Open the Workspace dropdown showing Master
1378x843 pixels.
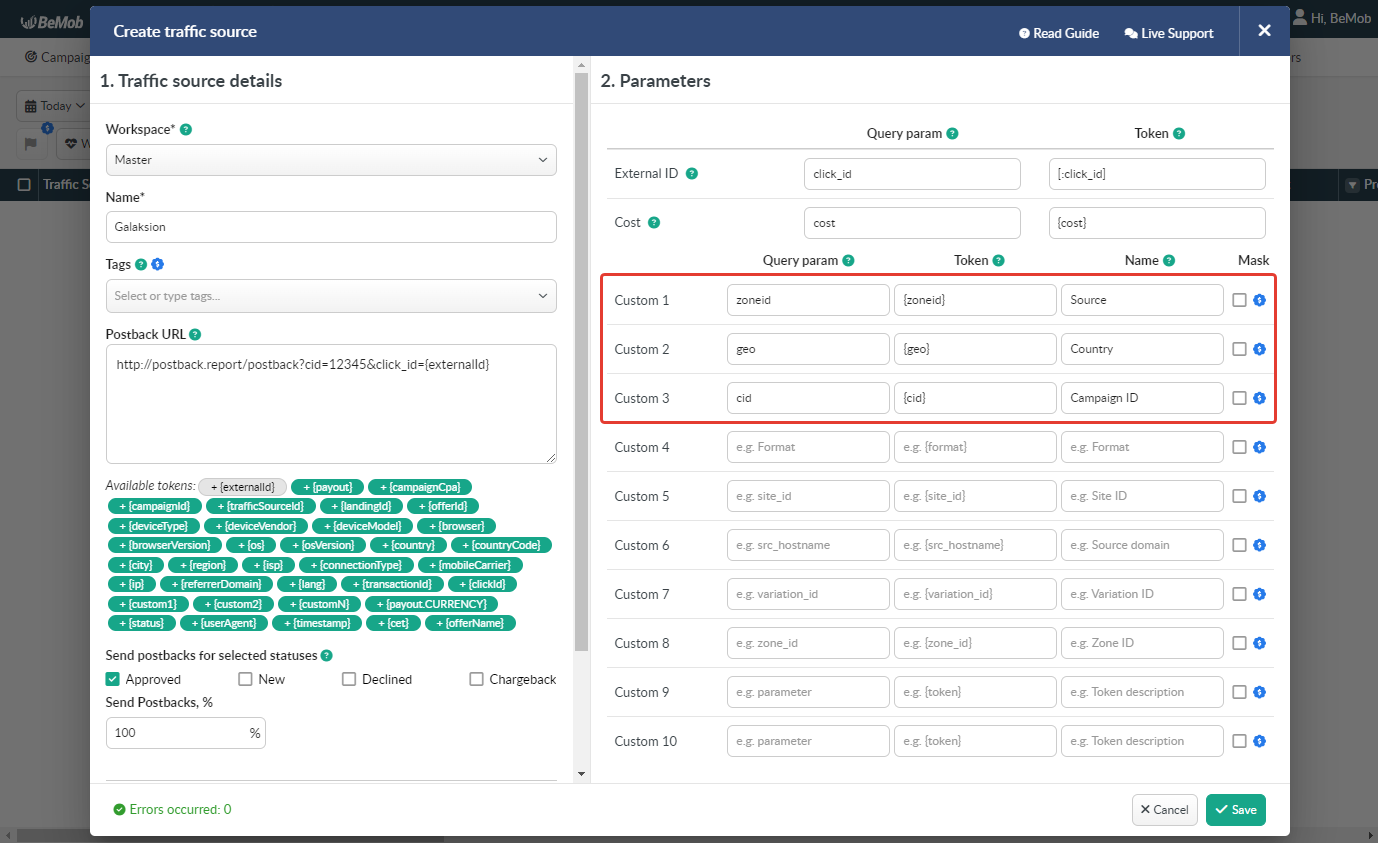[331, 160]
